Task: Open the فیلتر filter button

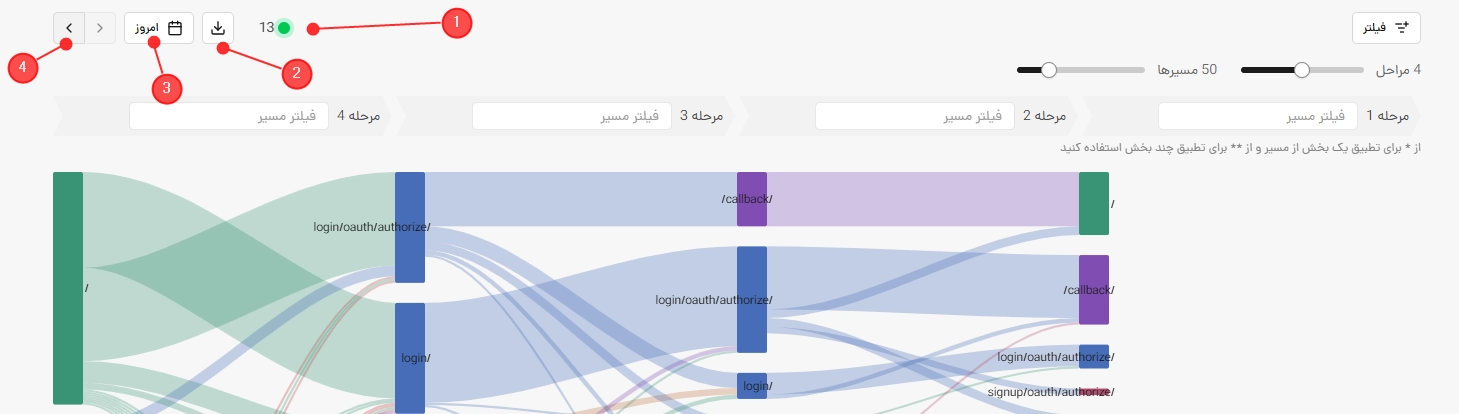Action: [1386, 28]
